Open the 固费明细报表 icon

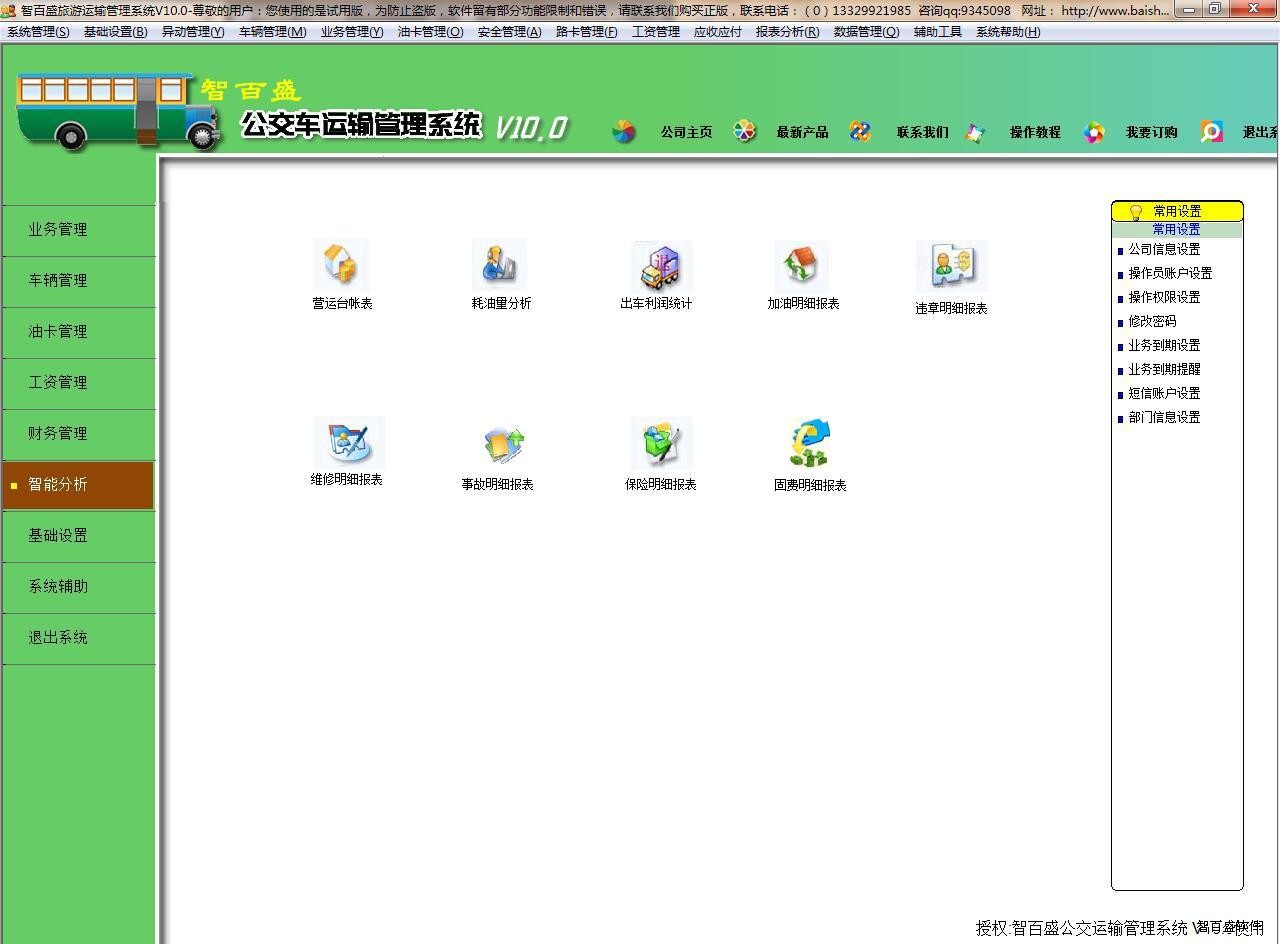[809, 444]
